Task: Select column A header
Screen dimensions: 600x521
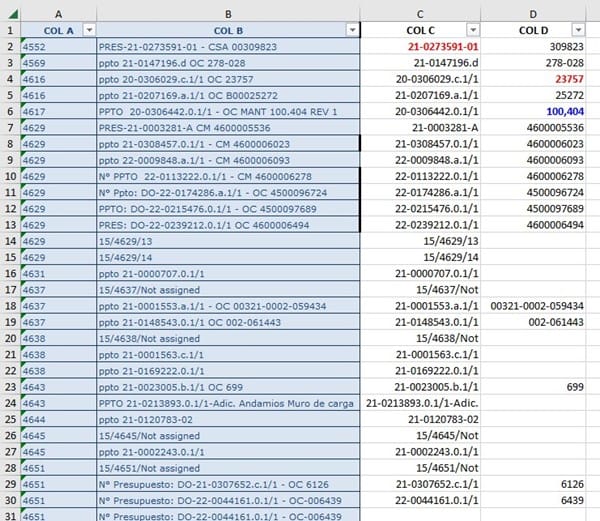Action: [59, 14]
